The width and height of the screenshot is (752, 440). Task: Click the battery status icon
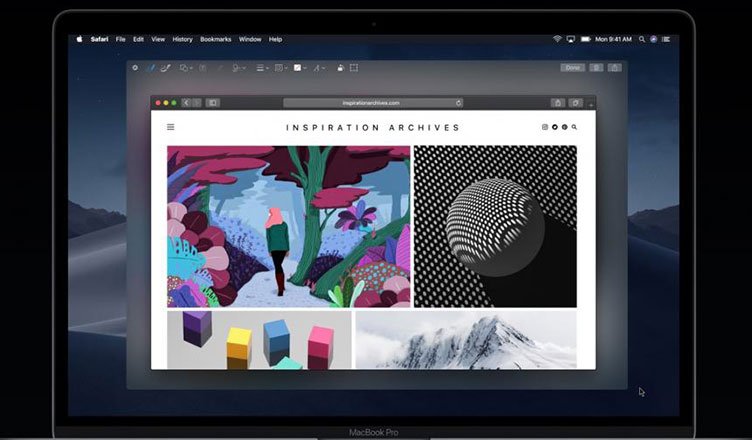coord(586,39)
